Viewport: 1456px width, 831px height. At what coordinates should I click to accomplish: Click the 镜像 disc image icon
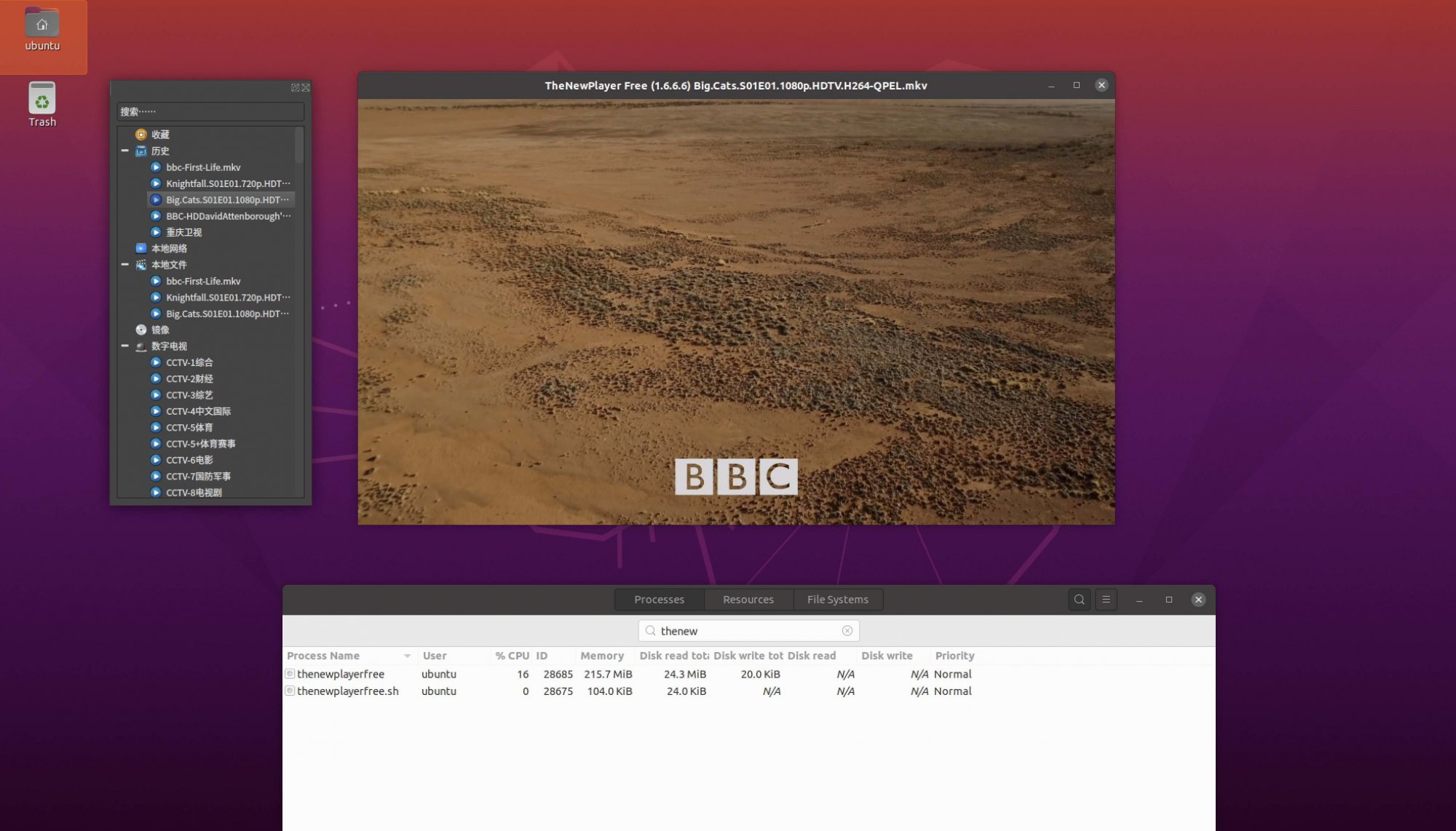141,330
